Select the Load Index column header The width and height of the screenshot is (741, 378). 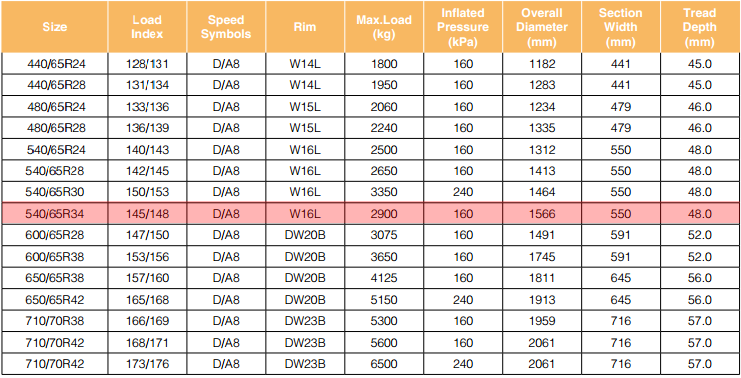[x=147, y=26]
